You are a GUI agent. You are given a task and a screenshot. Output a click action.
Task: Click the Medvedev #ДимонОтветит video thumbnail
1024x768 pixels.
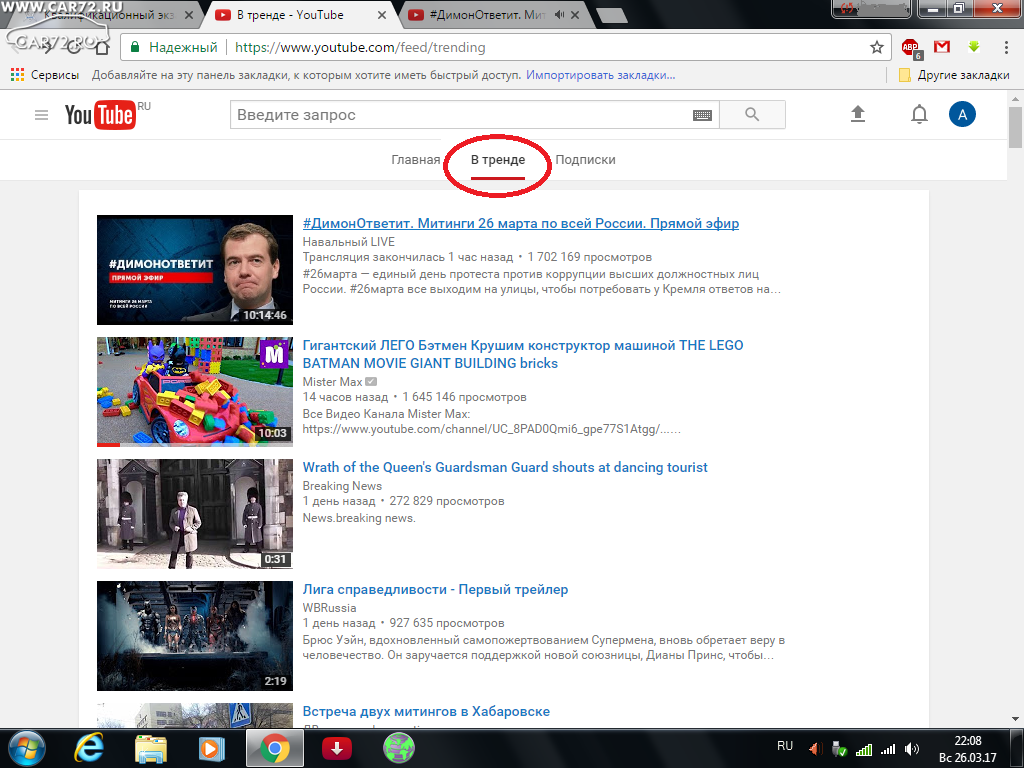(195, 270)
